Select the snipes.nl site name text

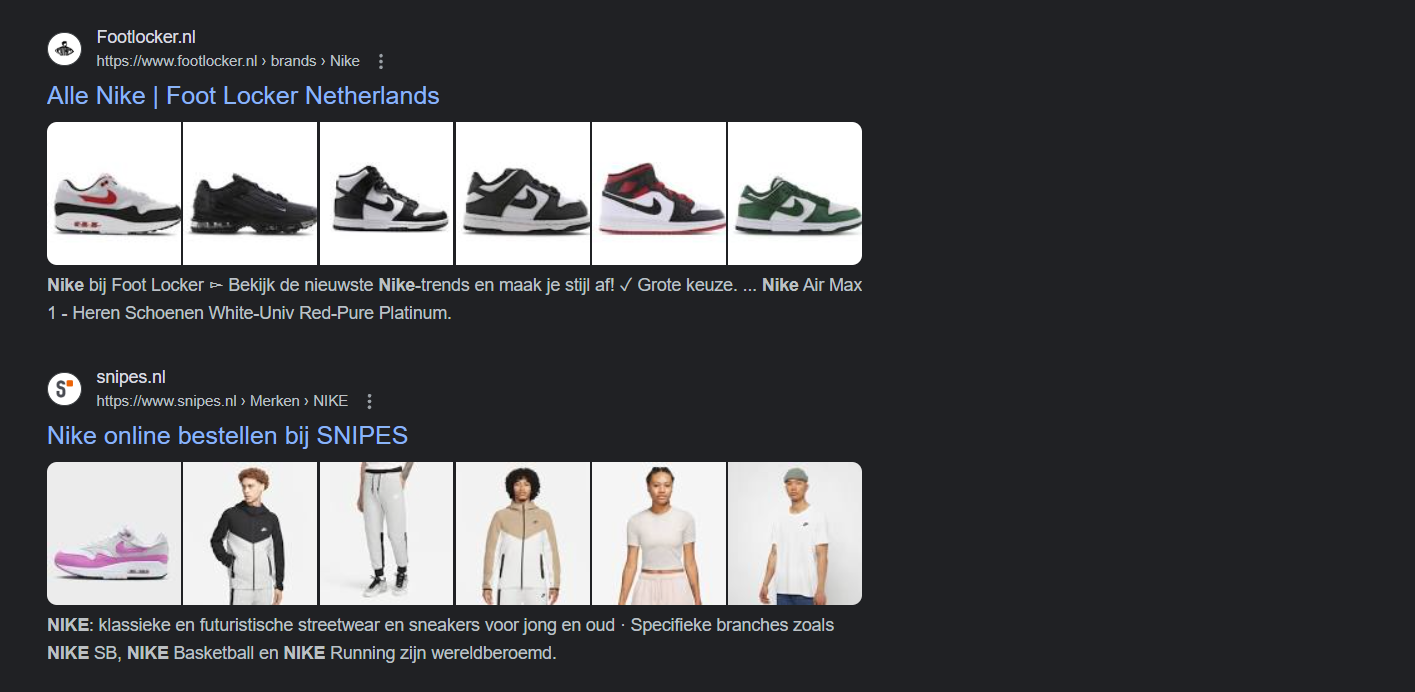131,377
